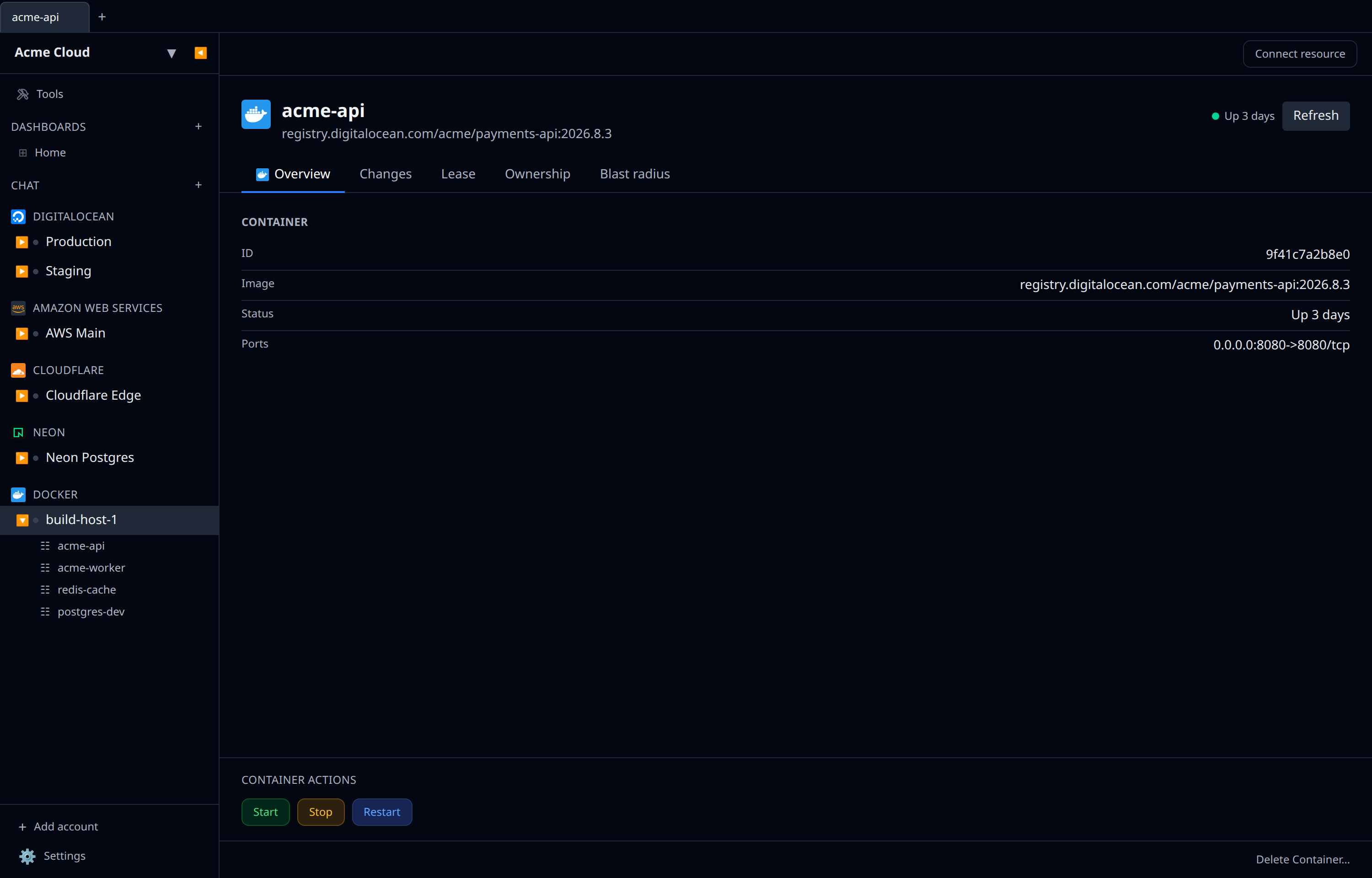Stop the container

pos(321,813)
